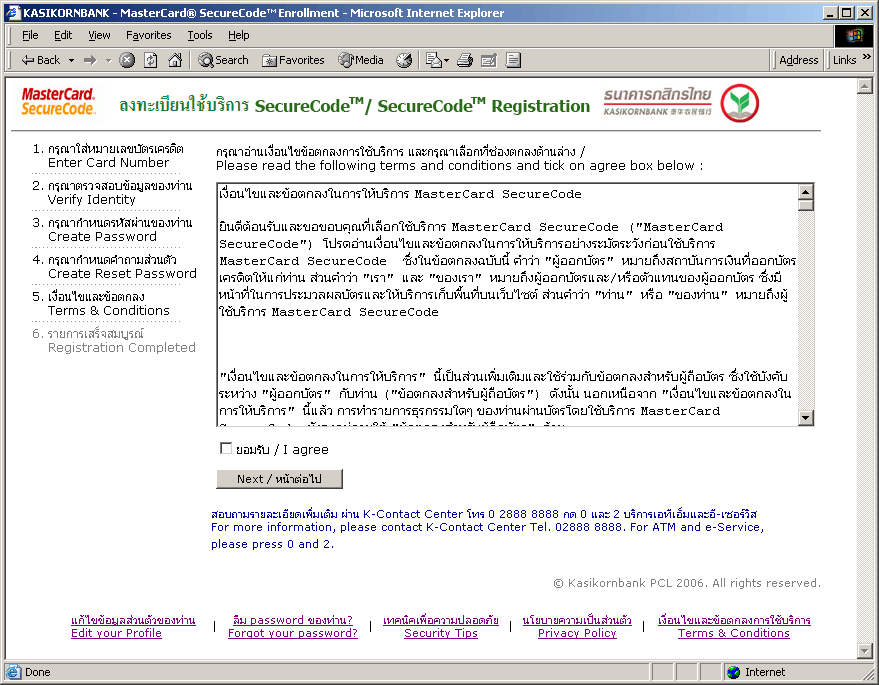Click the Done page icon in status bar
This screenshot has width=879, height=685.
pos(14,672)
